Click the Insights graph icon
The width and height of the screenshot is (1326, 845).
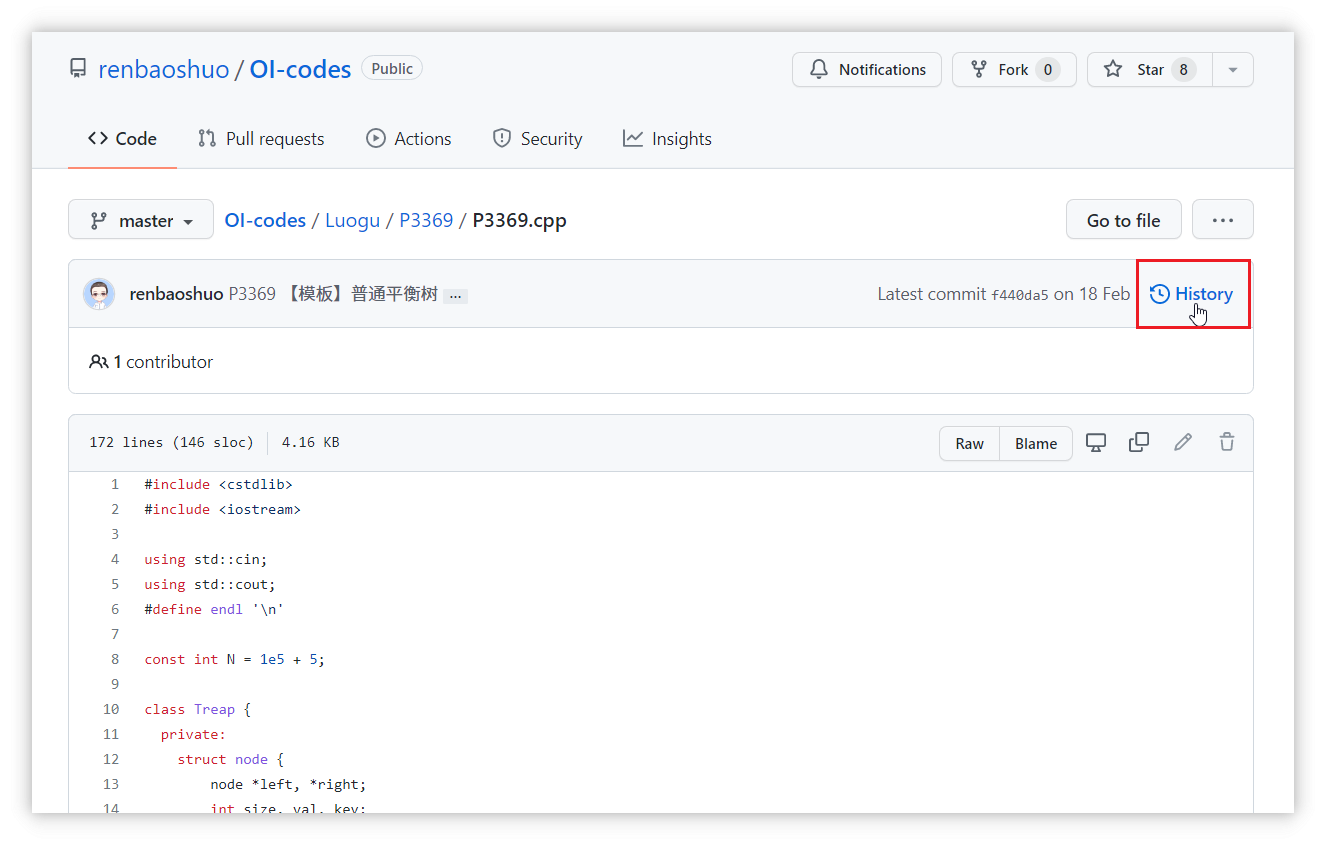632,138
